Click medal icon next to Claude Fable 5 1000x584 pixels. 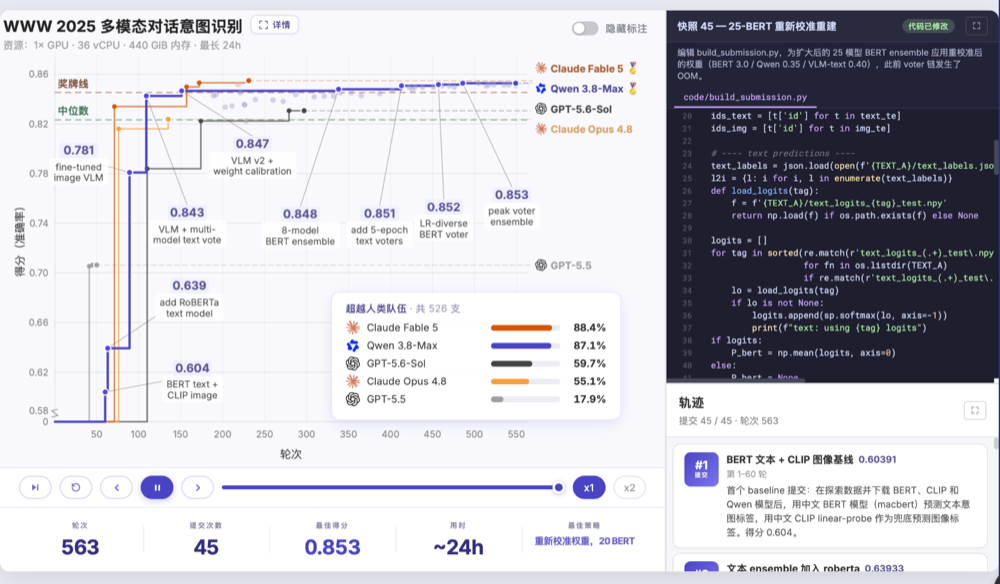[633, 68]
